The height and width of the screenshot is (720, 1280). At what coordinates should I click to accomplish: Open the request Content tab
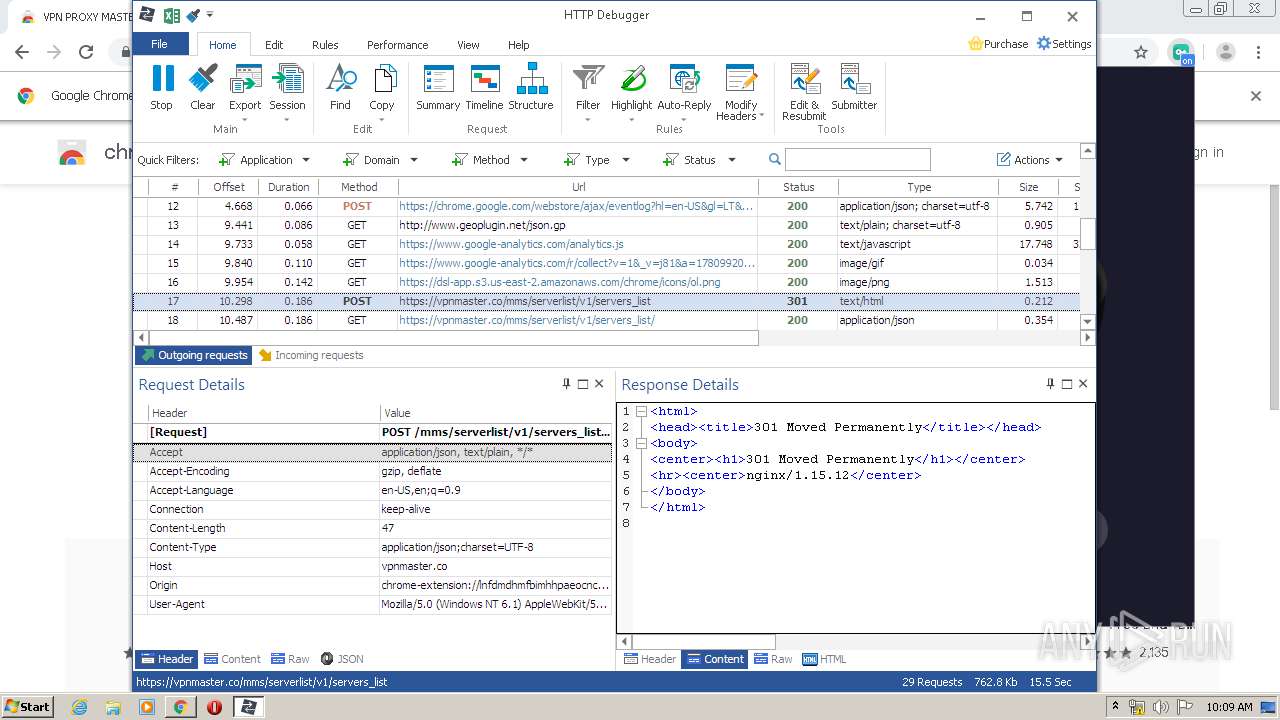(x=232, y=659)
